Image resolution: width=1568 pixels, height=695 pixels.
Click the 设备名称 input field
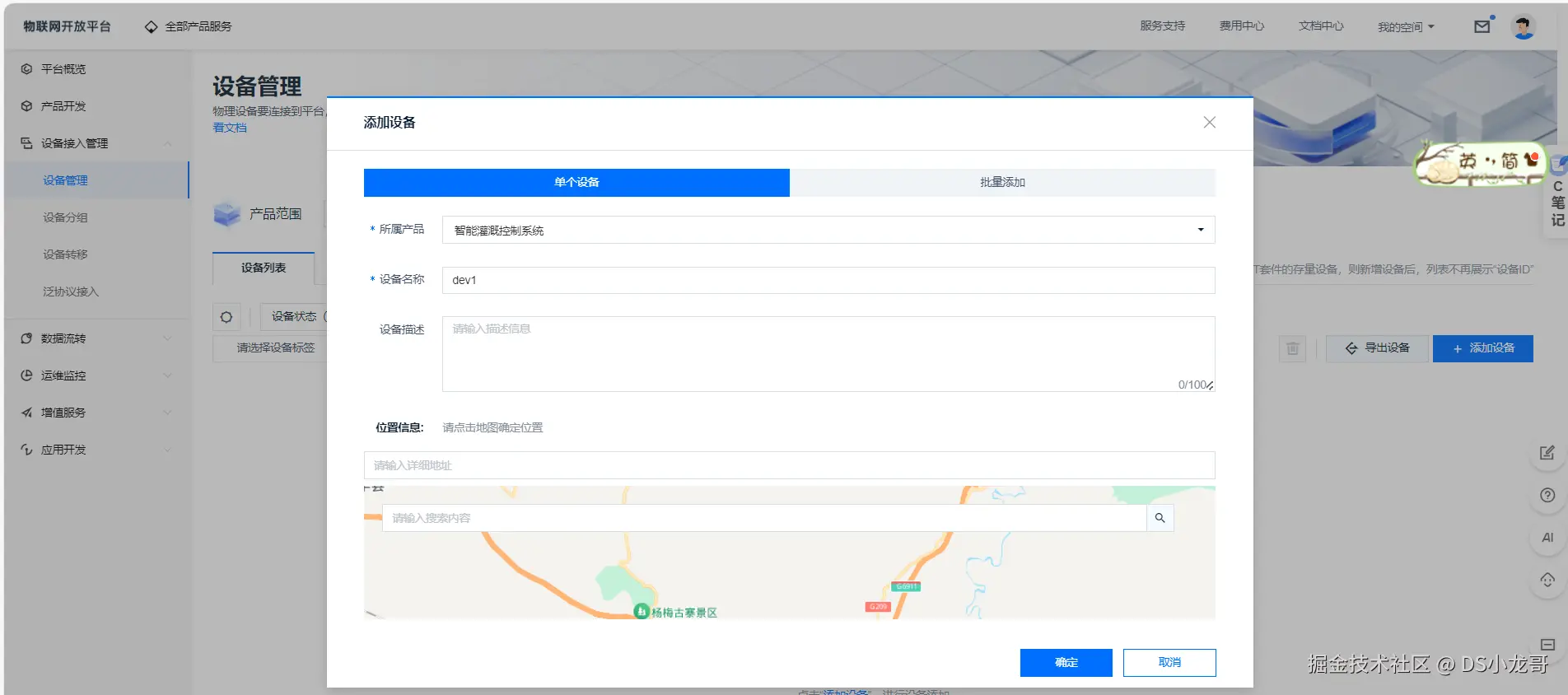[x=828, y=280]
